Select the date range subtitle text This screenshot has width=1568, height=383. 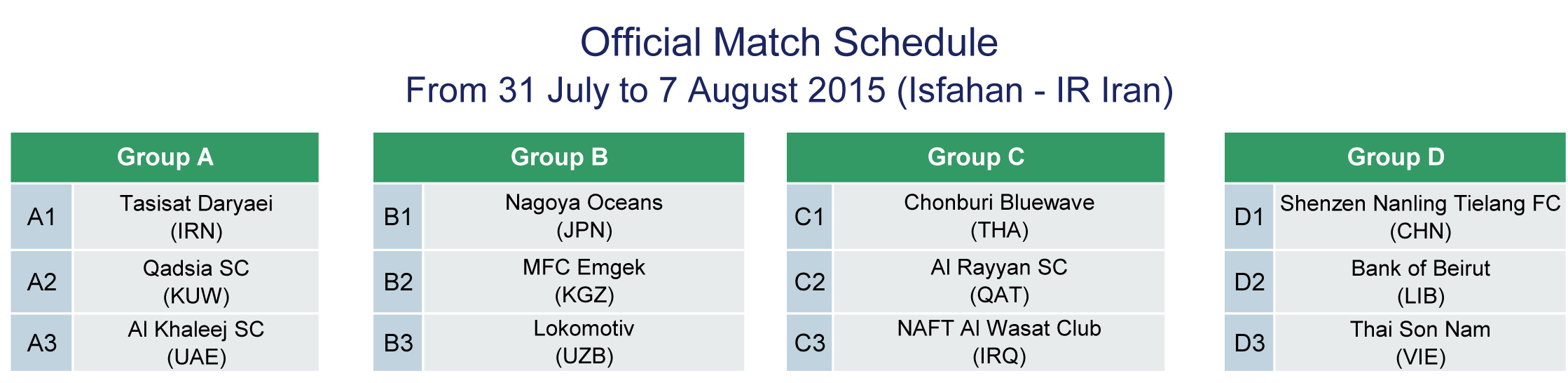click(x=790, y=90)
